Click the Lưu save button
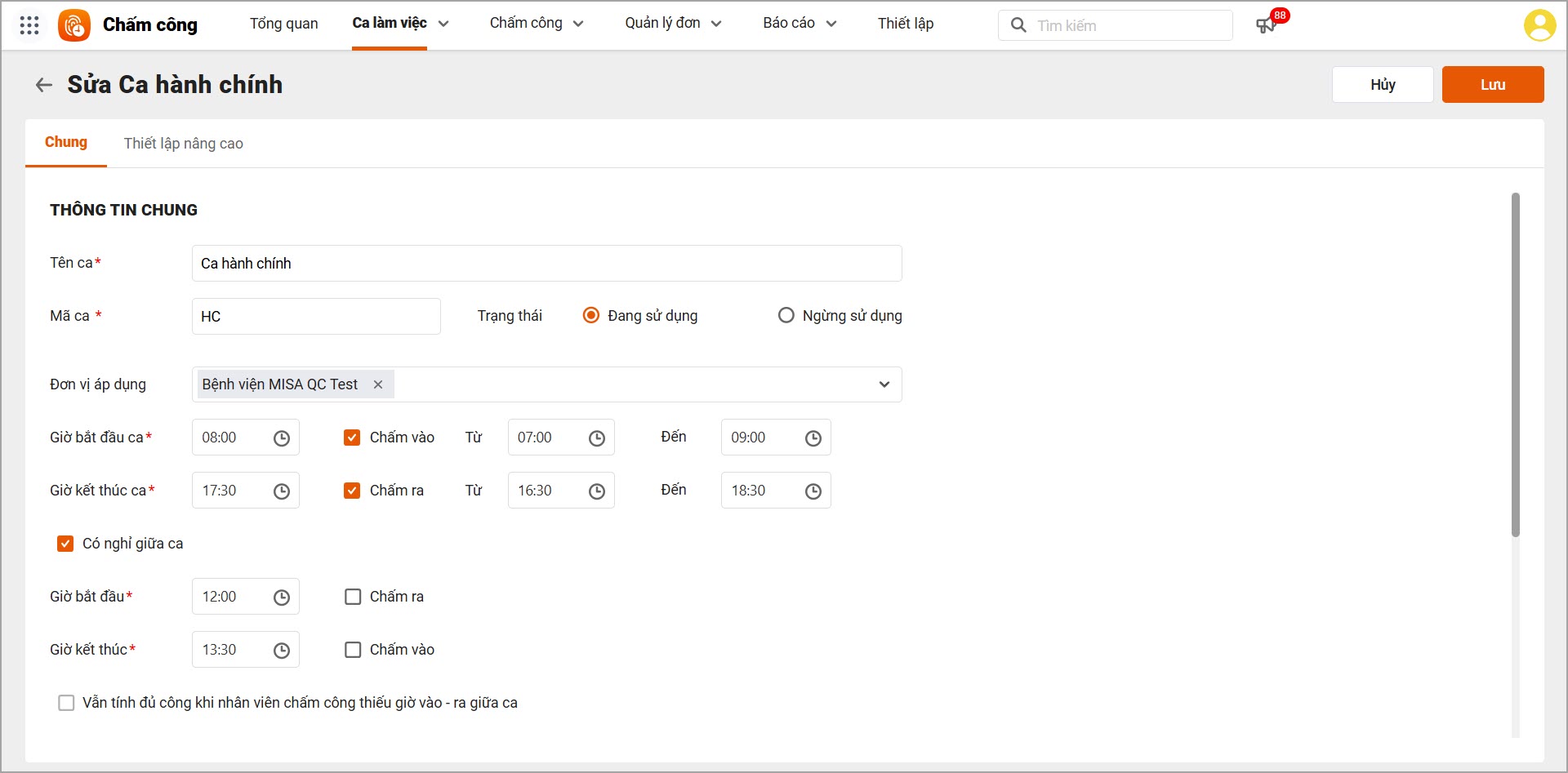 pyautogui.click(x=1492, y=85)
